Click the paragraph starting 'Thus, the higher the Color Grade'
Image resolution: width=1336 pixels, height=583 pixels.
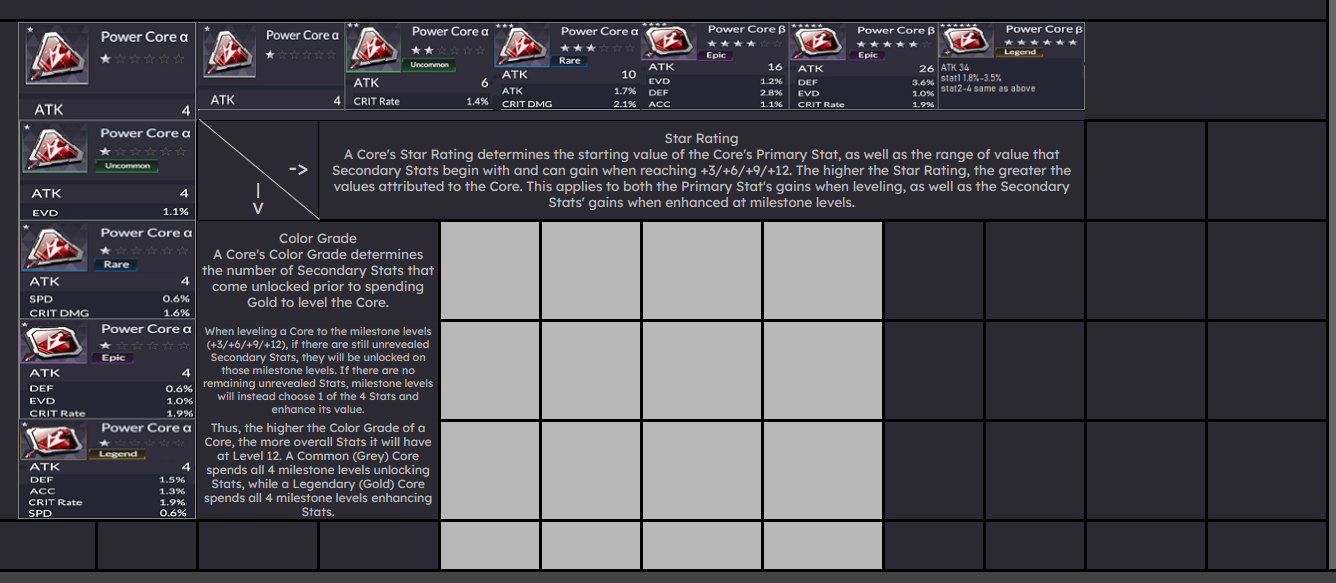pyautogui.click(x=318, y=470)
